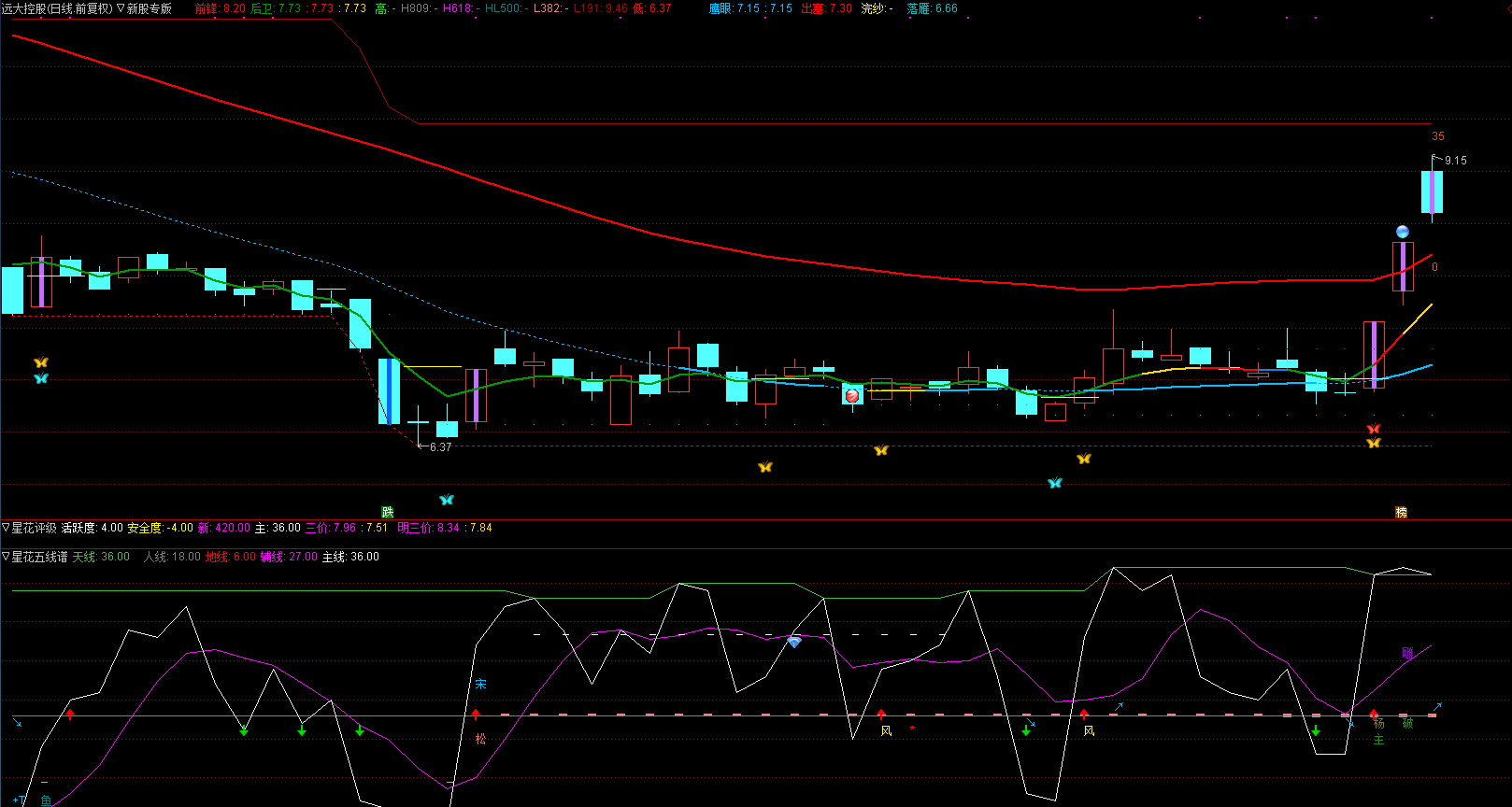
Task: Click the second green down arrow in lower panel
Action: pos(302,730)
